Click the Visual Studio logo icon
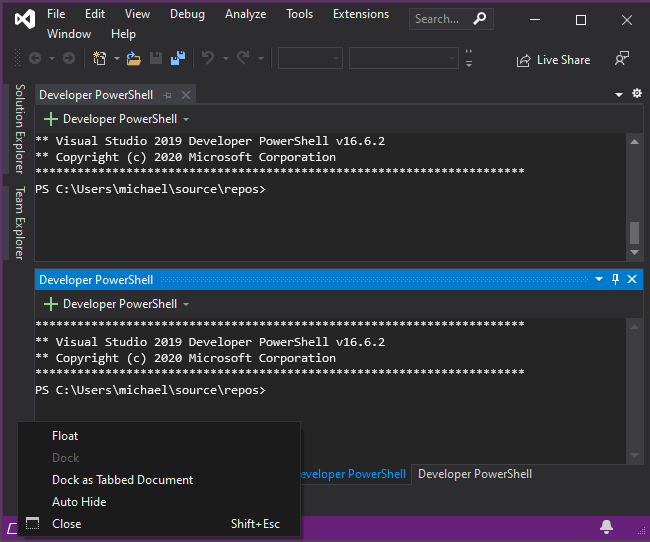The width and height of the screenshot is (650, 542). pos(25,19)
